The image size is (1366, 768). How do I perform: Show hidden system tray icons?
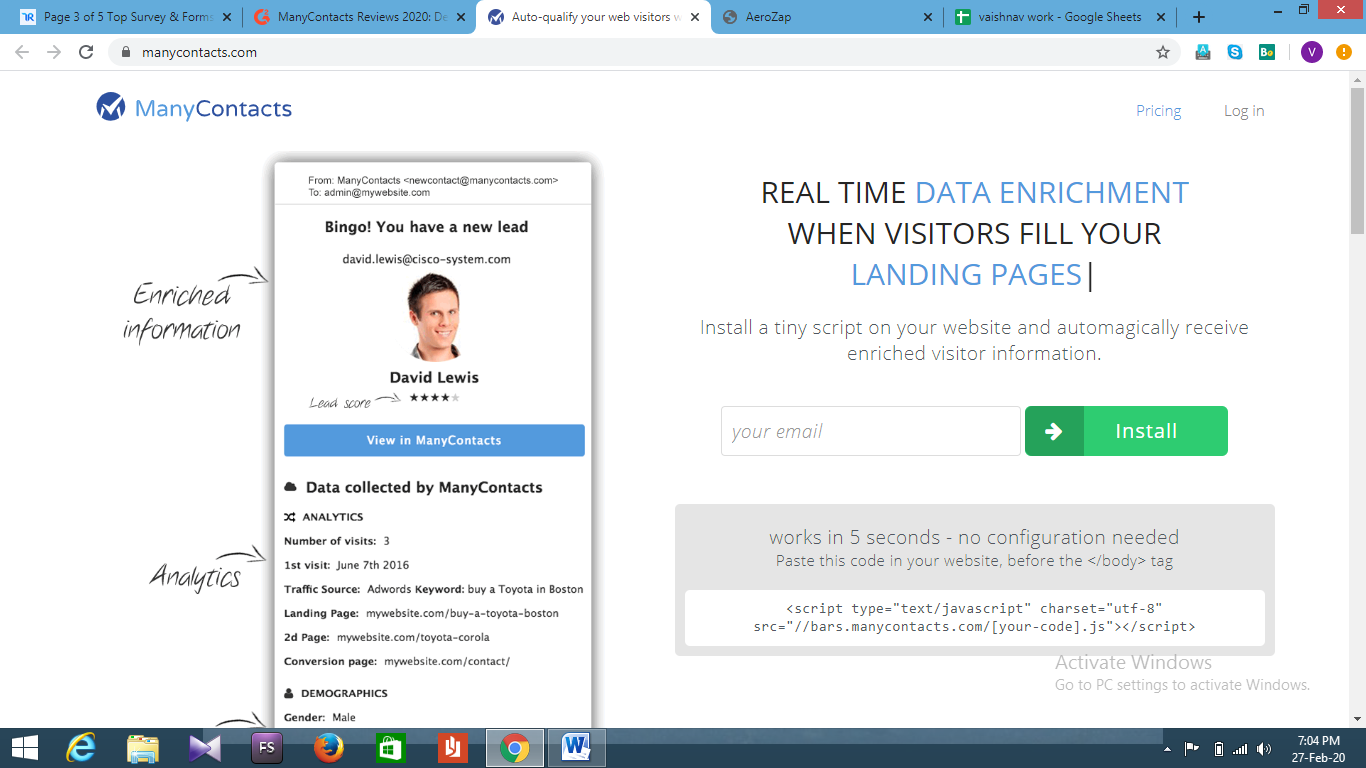[1167, 749]
